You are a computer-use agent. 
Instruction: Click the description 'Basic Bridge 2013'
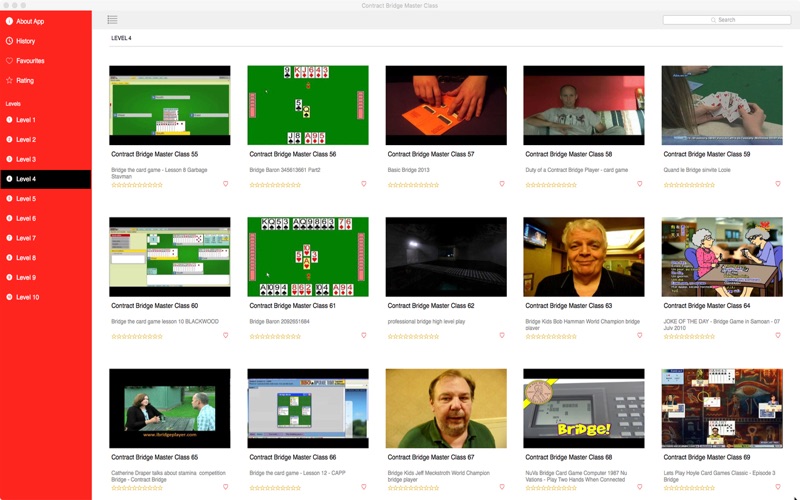tap(409, 170)
